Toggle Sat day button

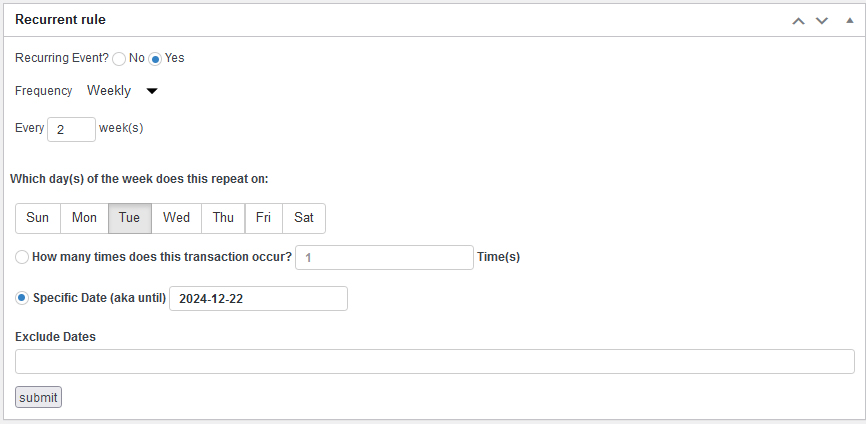[303, 218]
